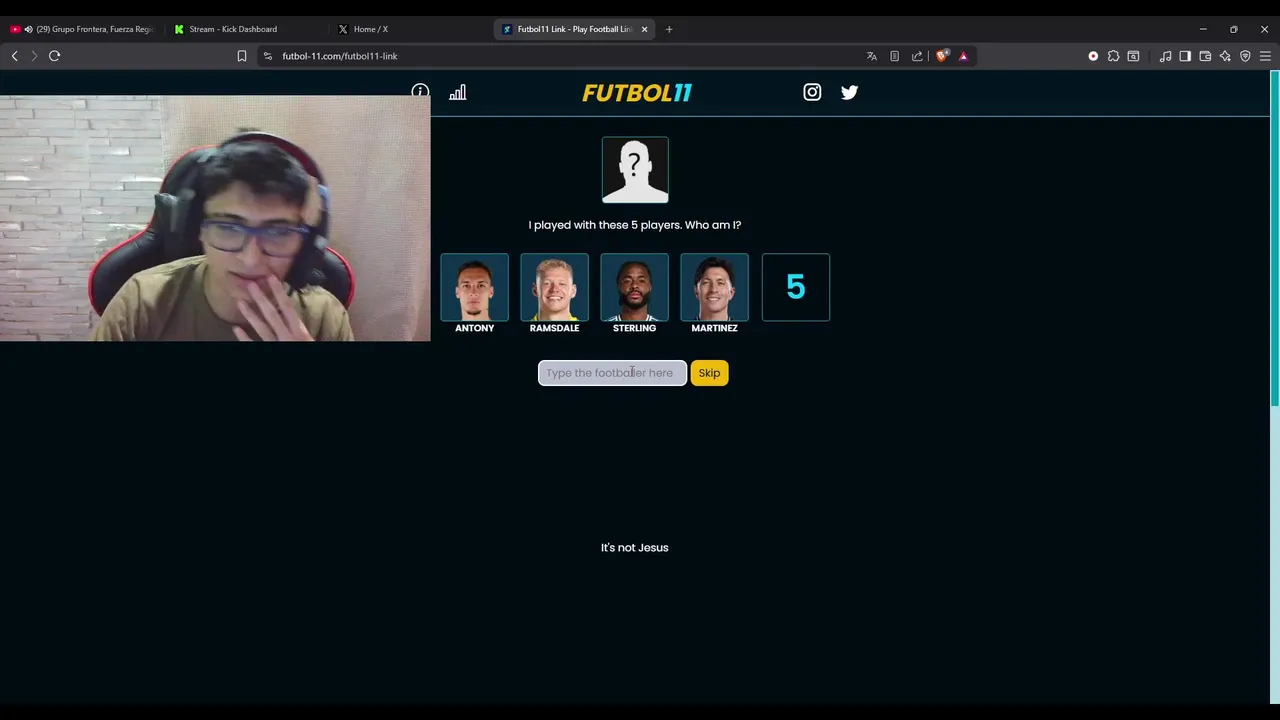Click the red record extension icon

pyautogui.click(x=1093, y=56)
